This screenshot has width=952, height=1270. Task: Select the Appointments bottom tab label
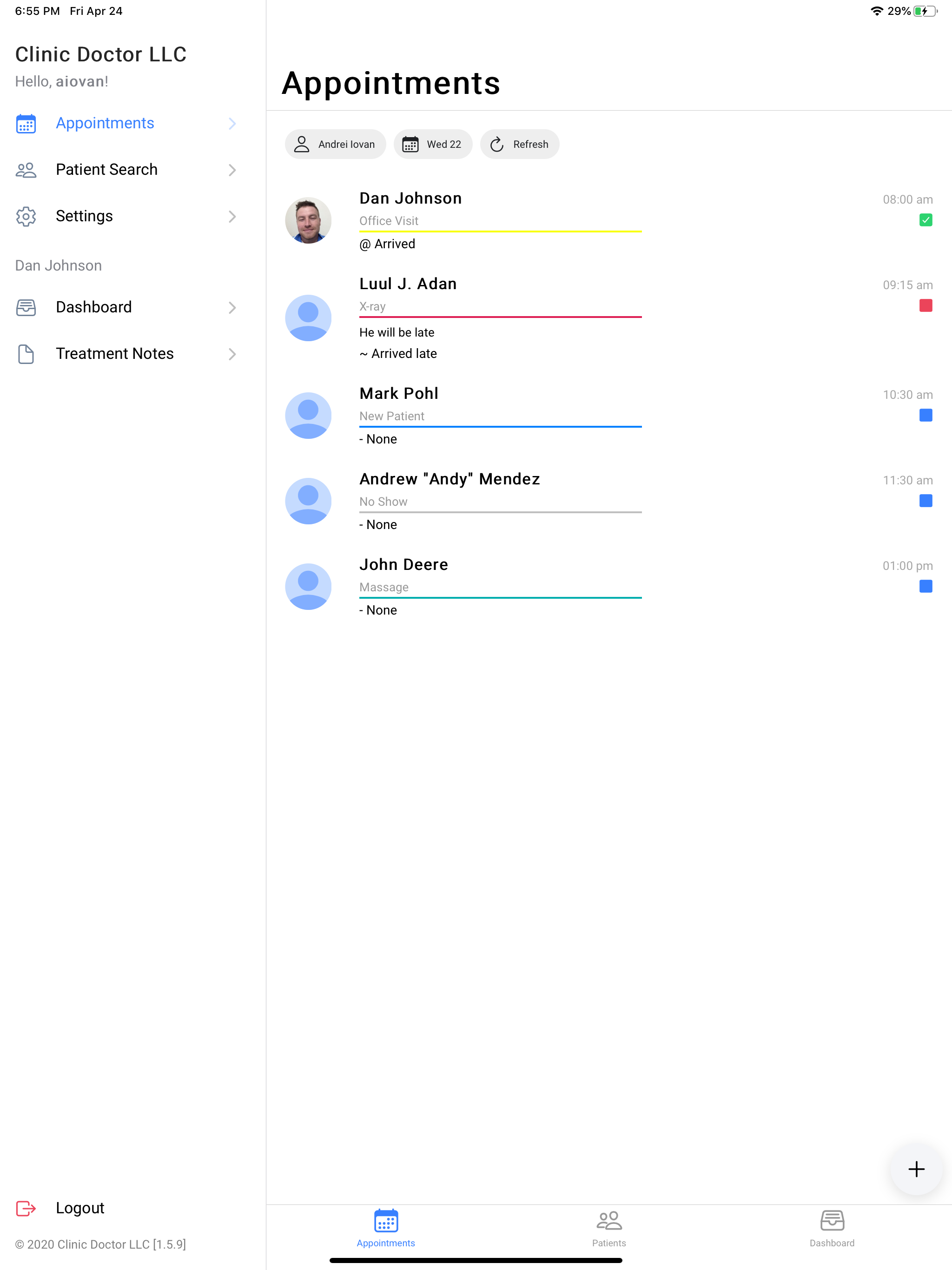click(x=386, y=1243)
